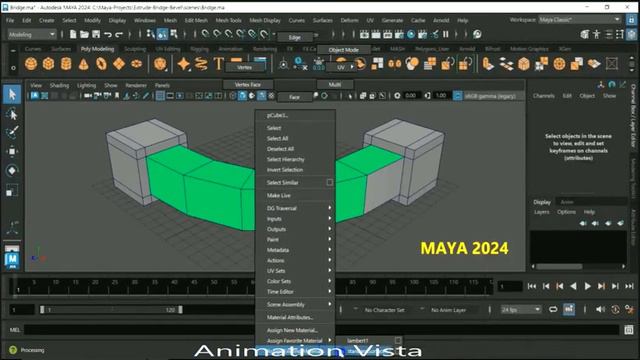640x360 pixels.
Task: Click the Multi marking menu button
Action: pos(335,84)
